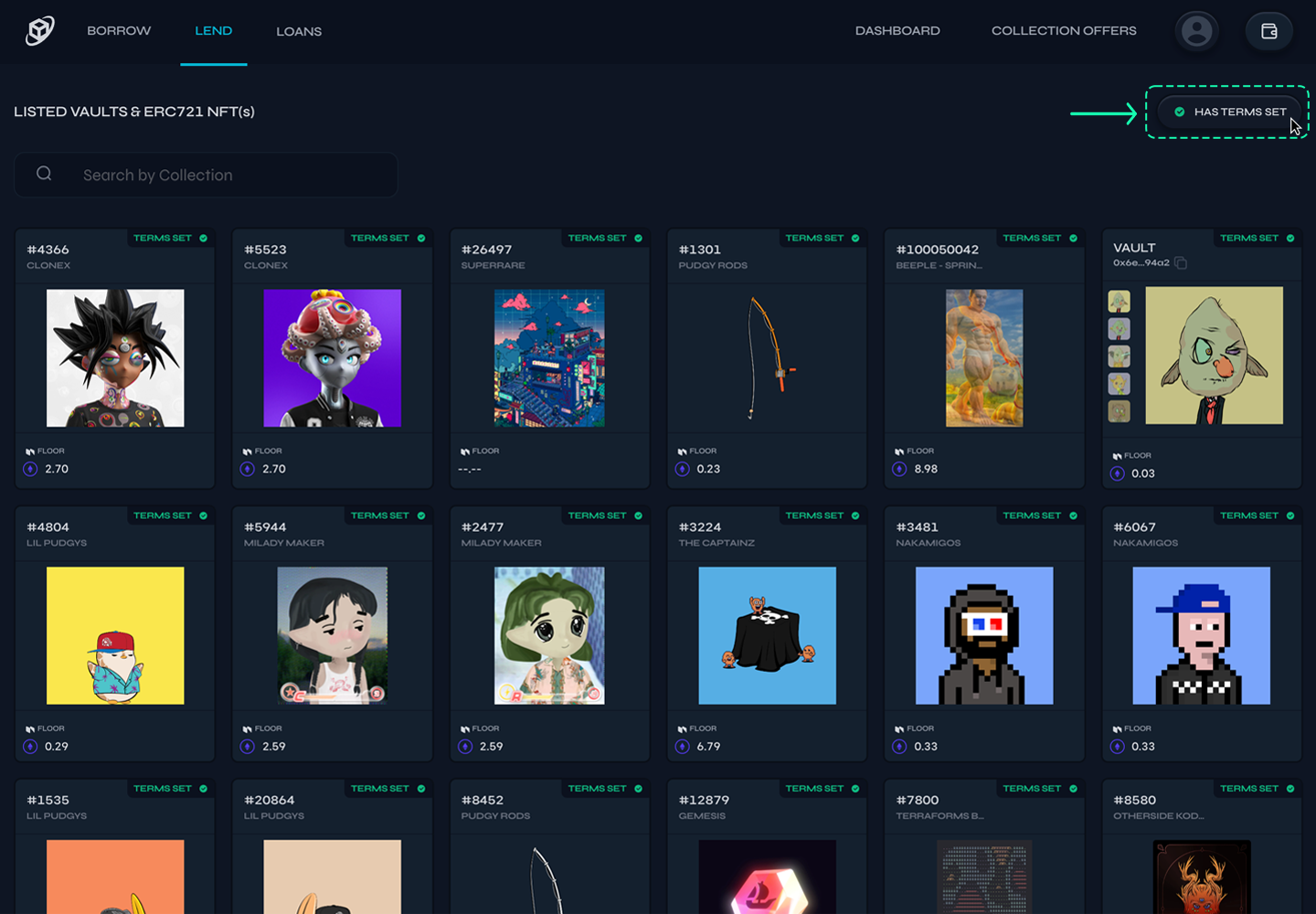
Task: Open Milady Maker #5944 image
Action: click(332, 636)
